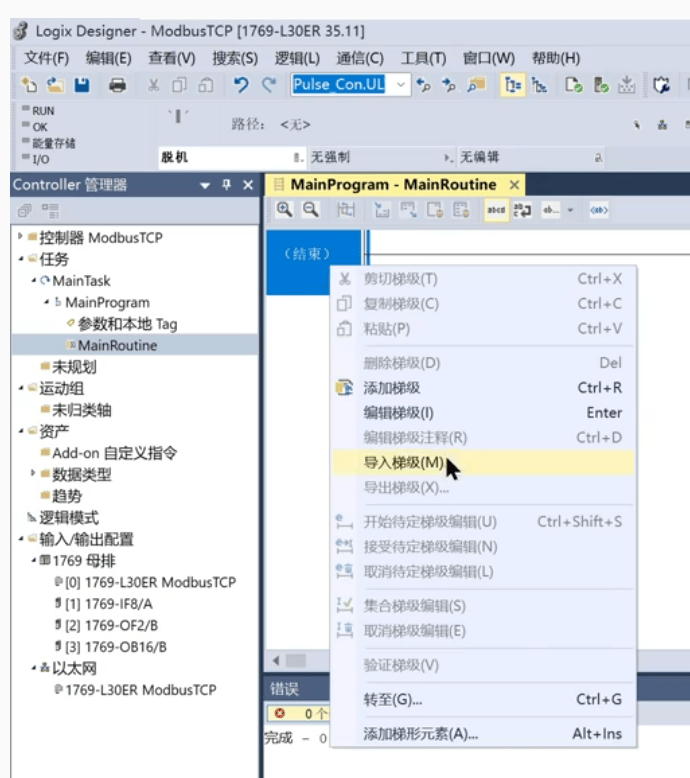Click the Cut scissors toolbar icon
Image resolution: width=690 pixels, height=778 pixels.
click(154, 85)
